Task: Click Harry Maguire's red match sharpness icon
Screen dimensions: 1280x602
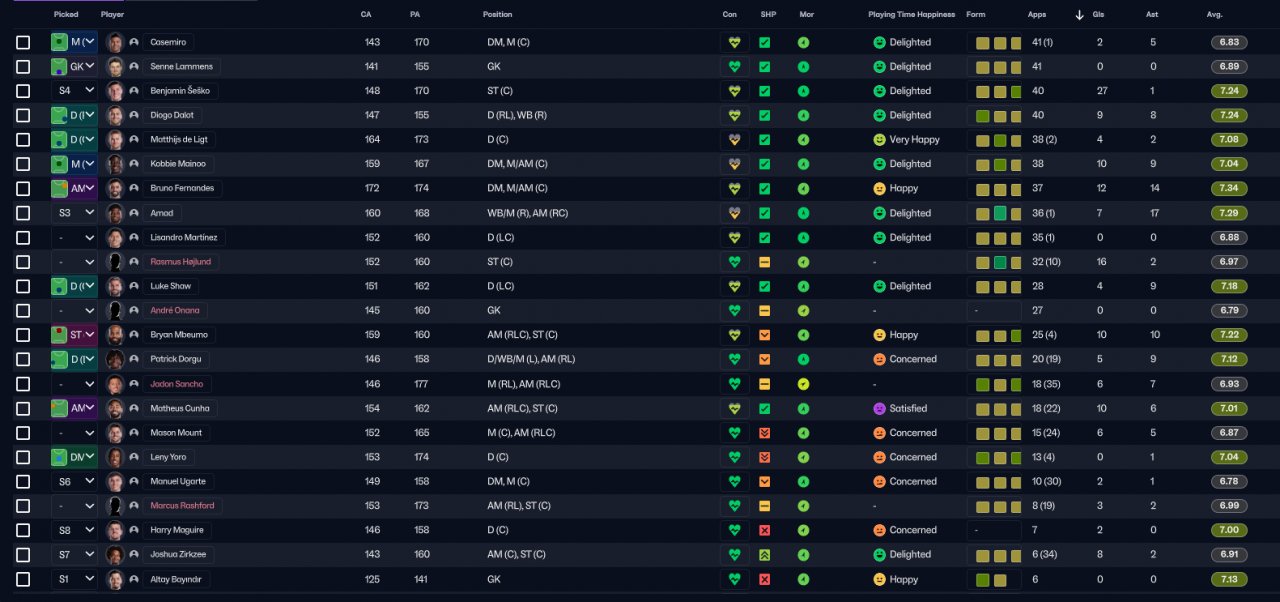Action: pos(764,530)
